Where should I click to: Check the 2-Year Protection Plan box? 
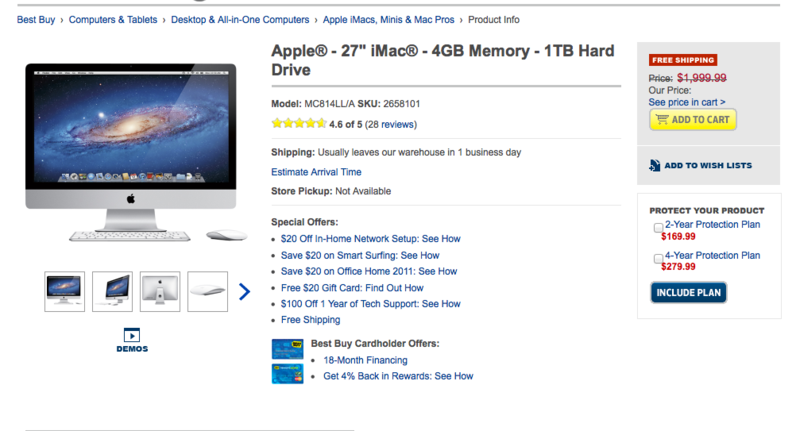point(658,227)
